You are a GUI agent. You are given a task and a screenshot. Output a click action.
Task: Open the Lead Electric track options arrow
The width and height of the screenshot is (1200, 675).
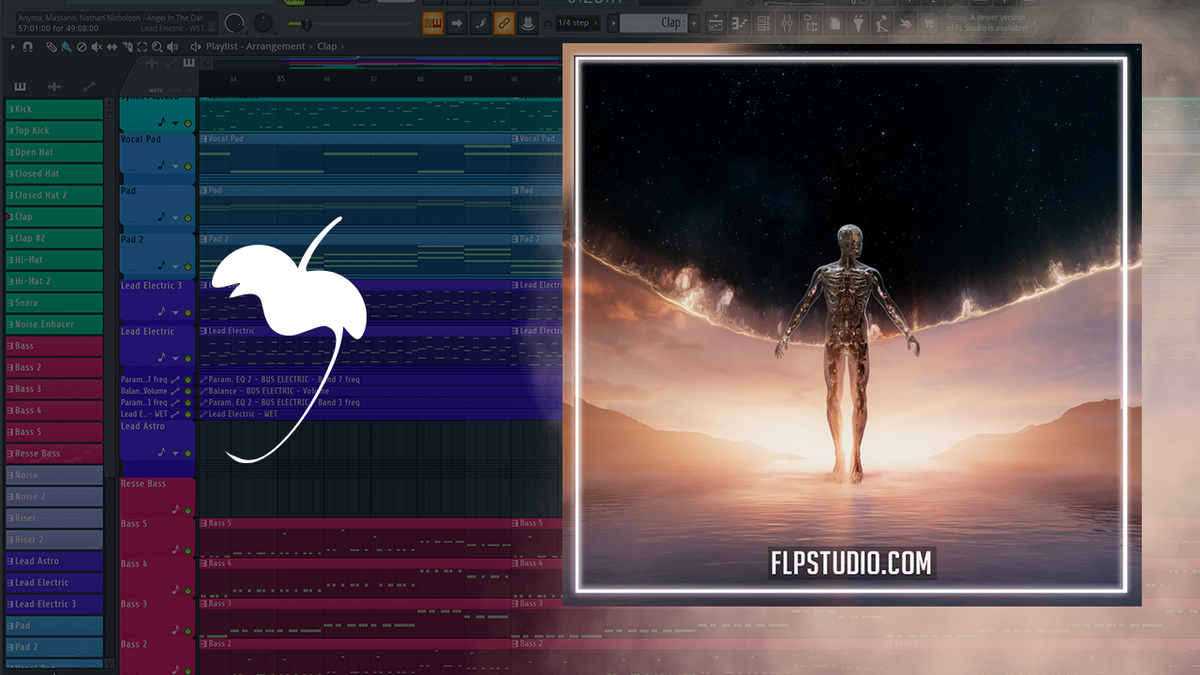click(x=175, y=358)
